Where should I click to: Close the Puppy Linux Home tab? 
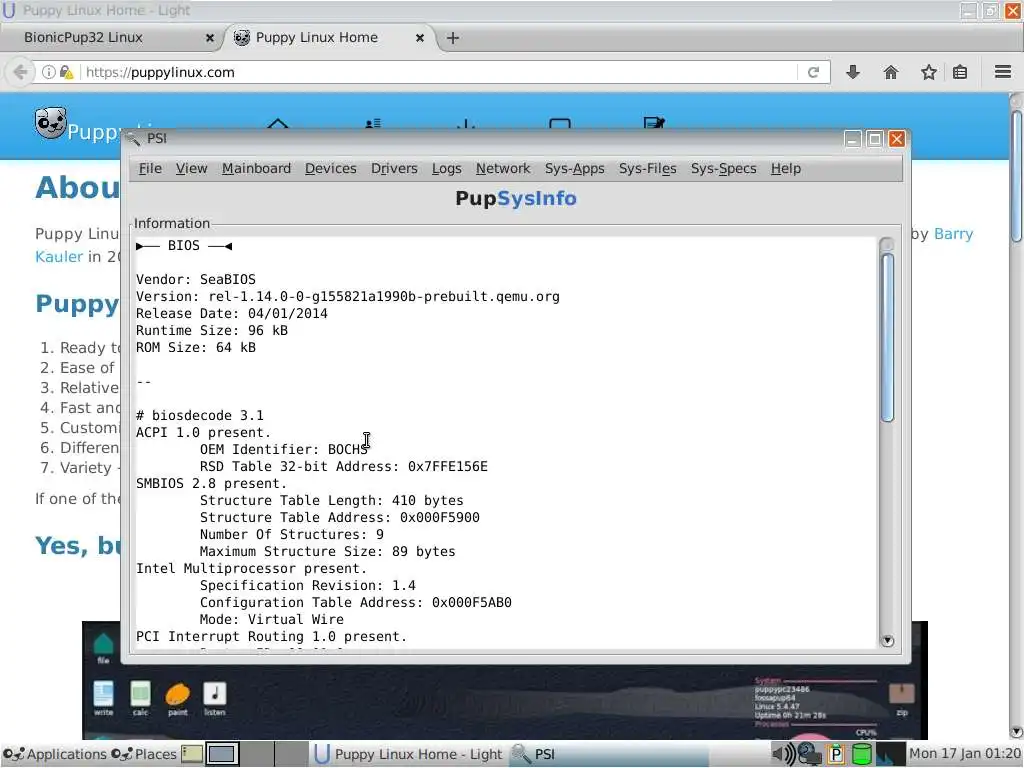click(420, 38)
